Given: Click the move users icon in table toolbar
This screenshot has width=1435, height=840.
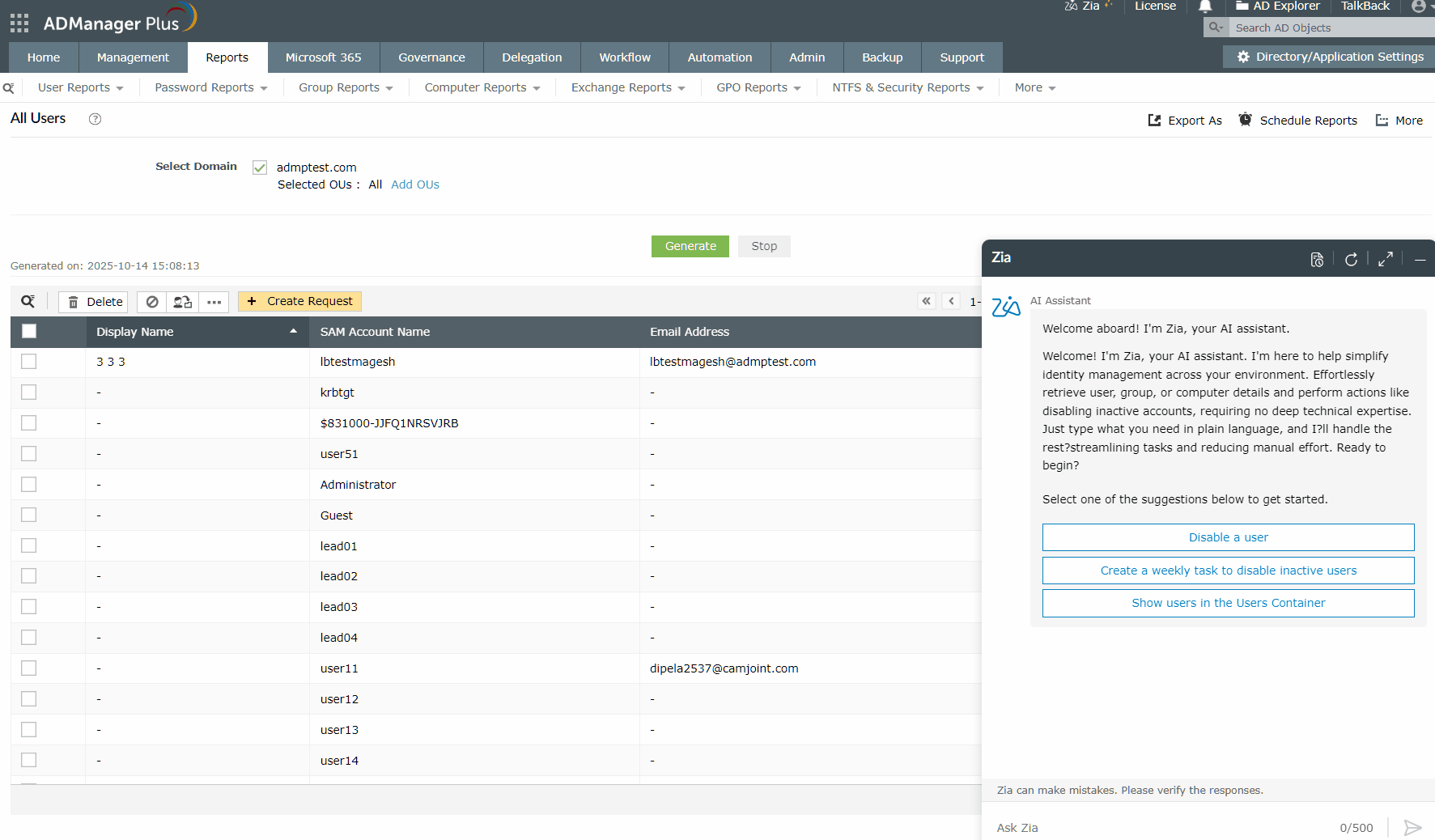Looking at the screenshot, I should tap(183, 302).
